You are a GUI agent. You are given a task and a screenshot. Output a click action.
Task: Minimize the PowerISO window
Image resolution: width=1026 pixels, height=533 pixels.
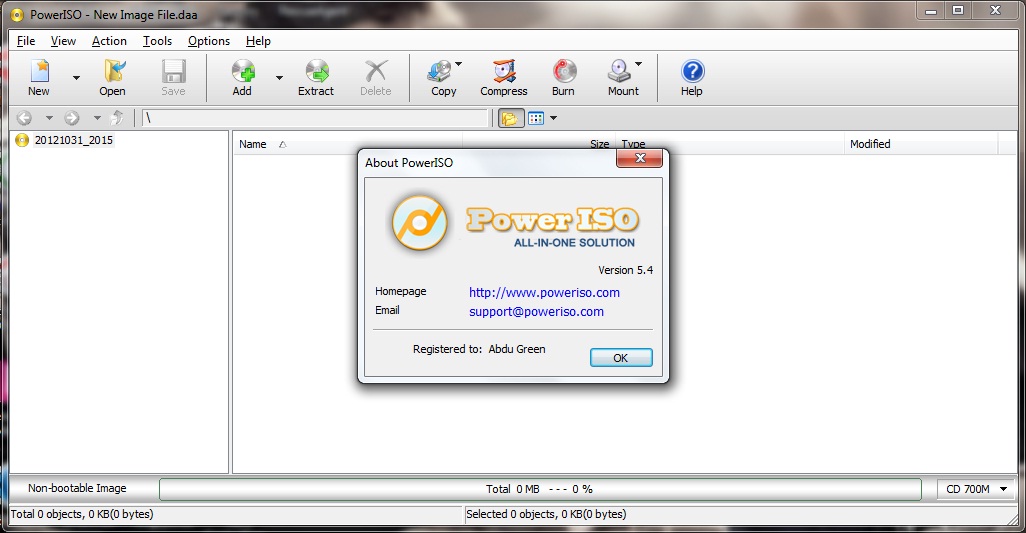tap(931, 11)
